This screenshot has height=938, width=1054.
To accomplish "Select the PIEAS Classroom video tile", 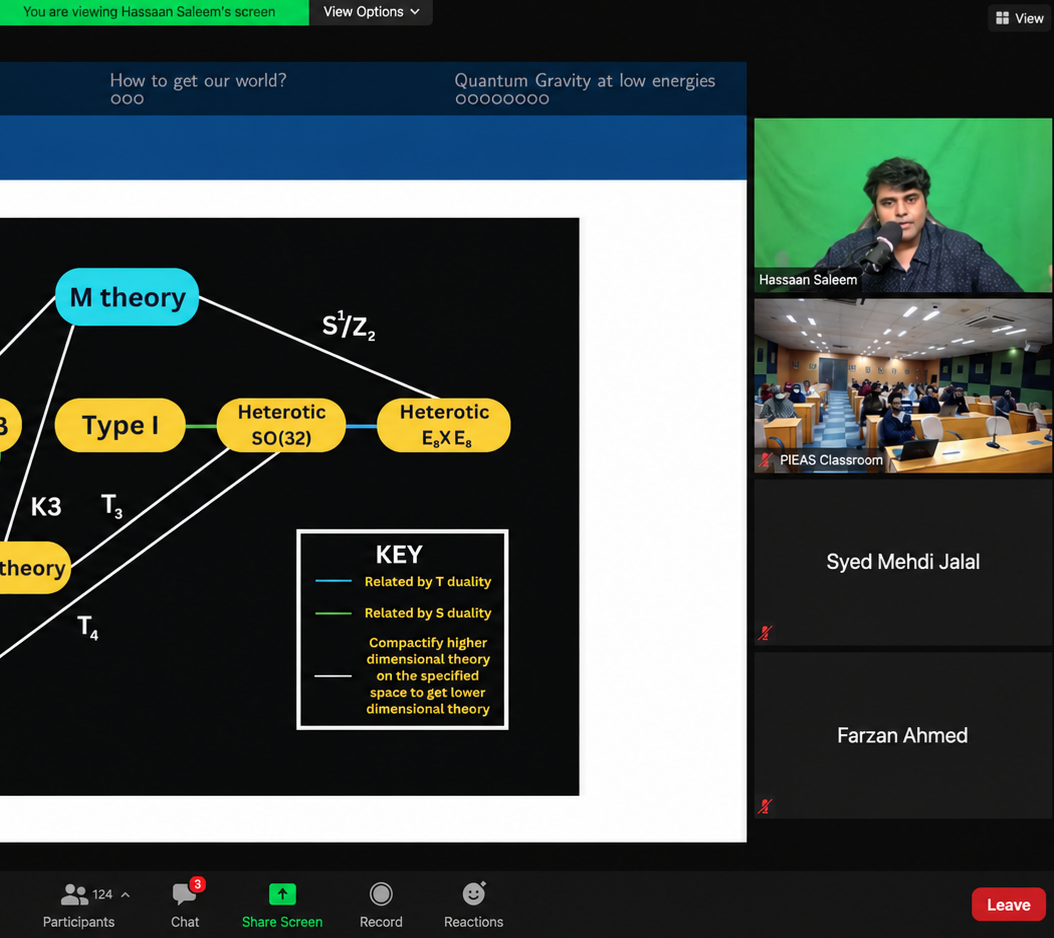I will [x=903, y=386].
